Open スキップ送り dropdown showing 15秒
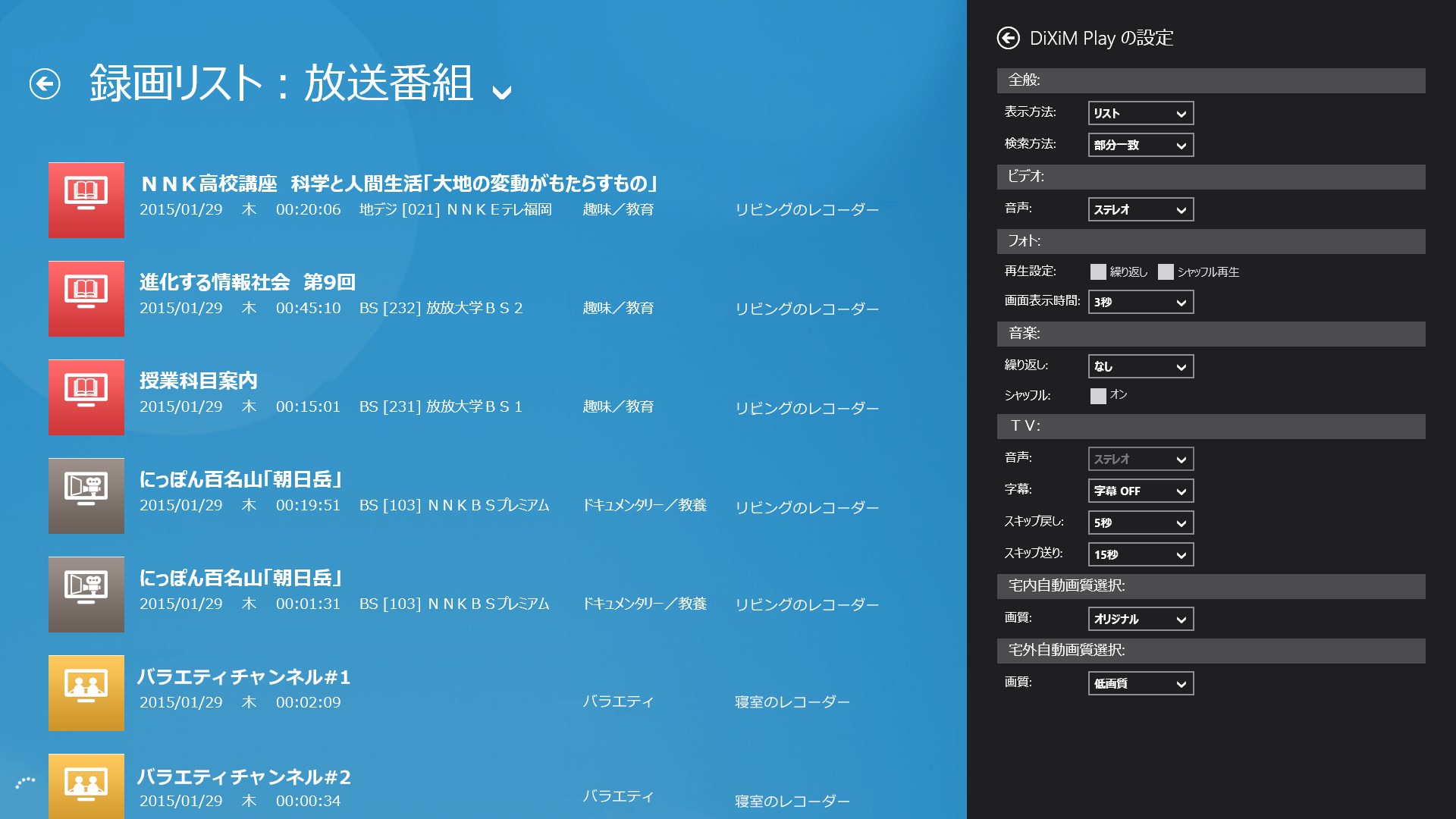Image resolution: width=1456 pixels, height=819 pixels. [x=1141, y=554]
